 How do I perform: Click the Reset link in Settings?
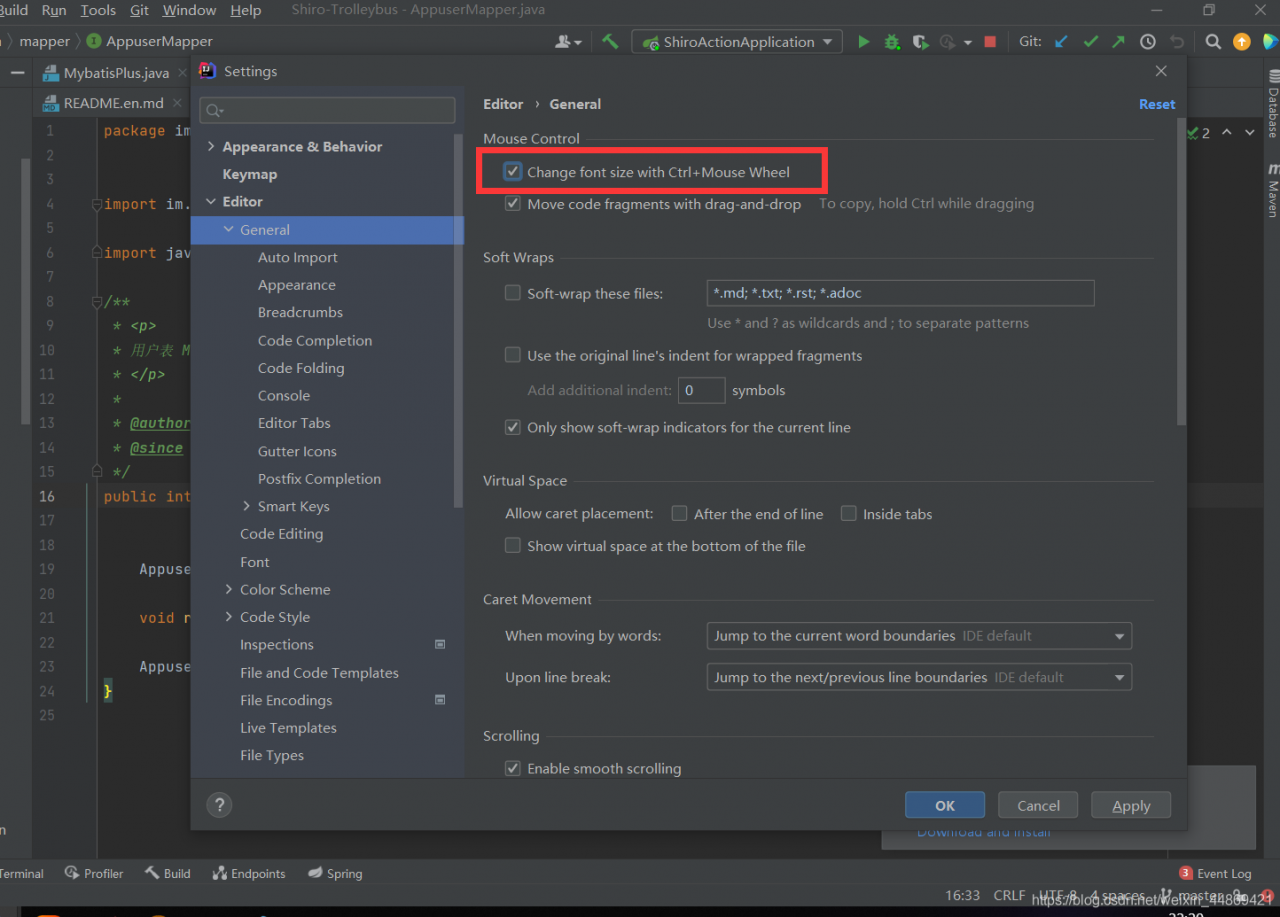point(1157,104)
